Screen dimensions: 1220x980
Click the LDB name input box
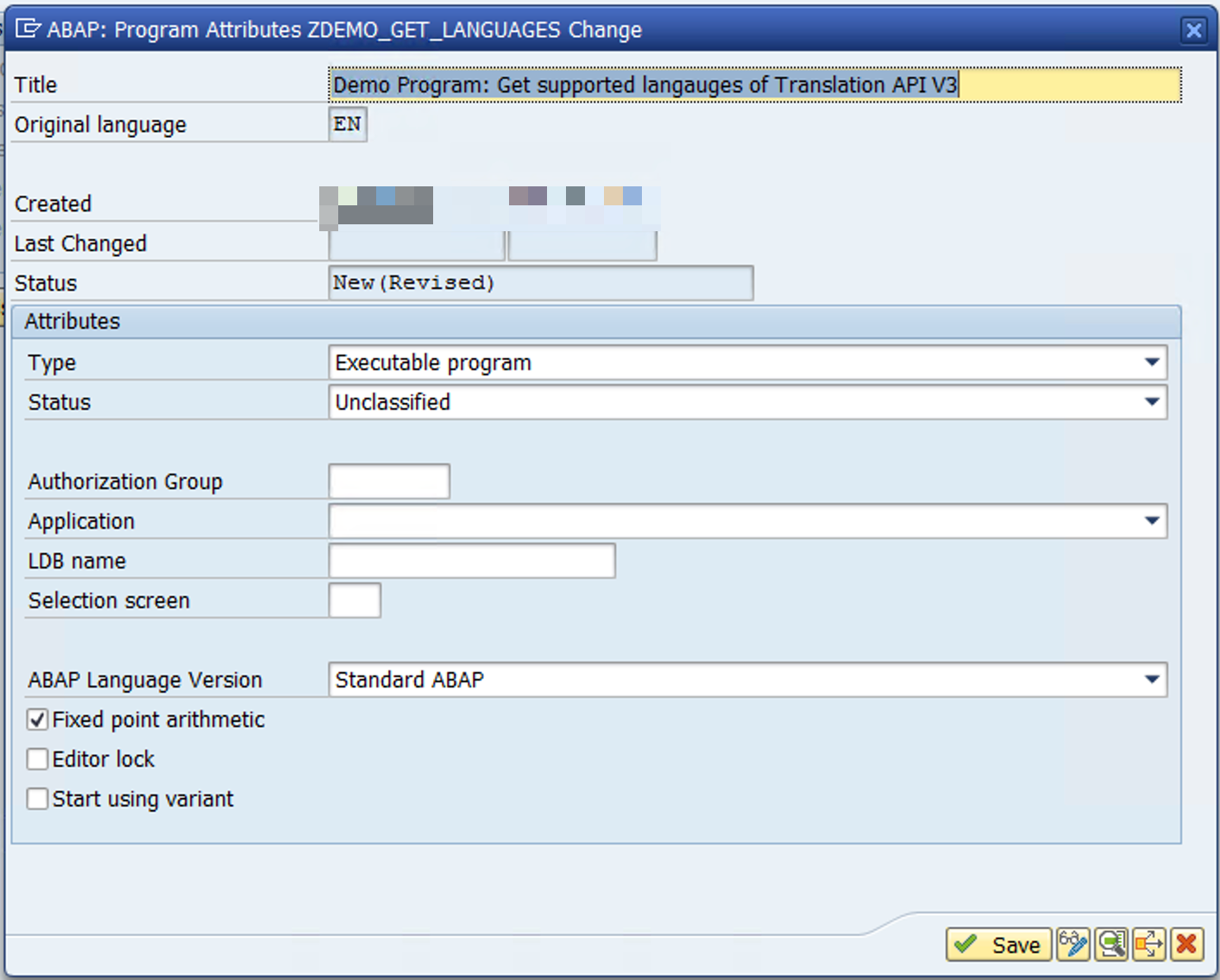point(472,561)
